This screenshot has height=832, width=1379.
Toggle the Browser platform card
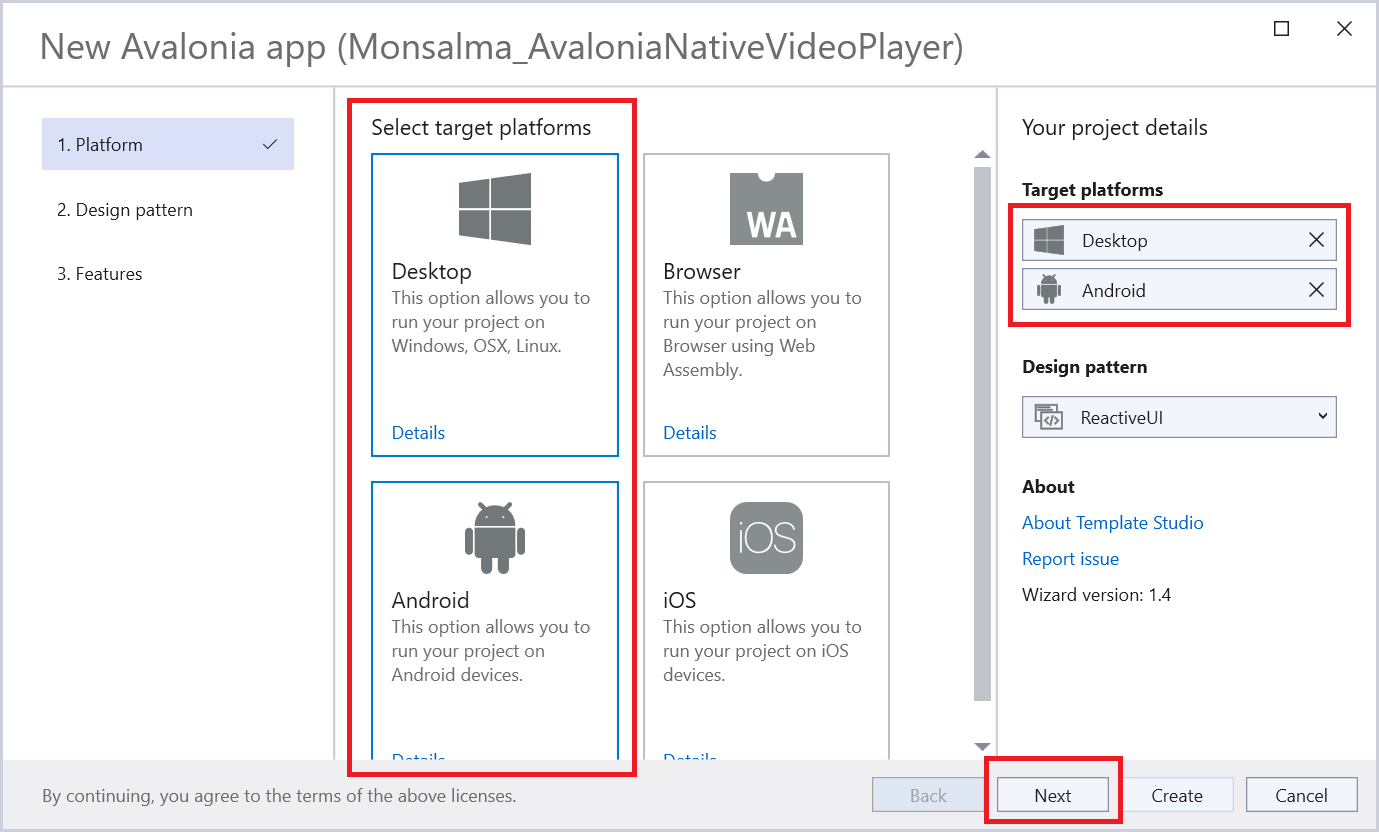coord(766,305)
